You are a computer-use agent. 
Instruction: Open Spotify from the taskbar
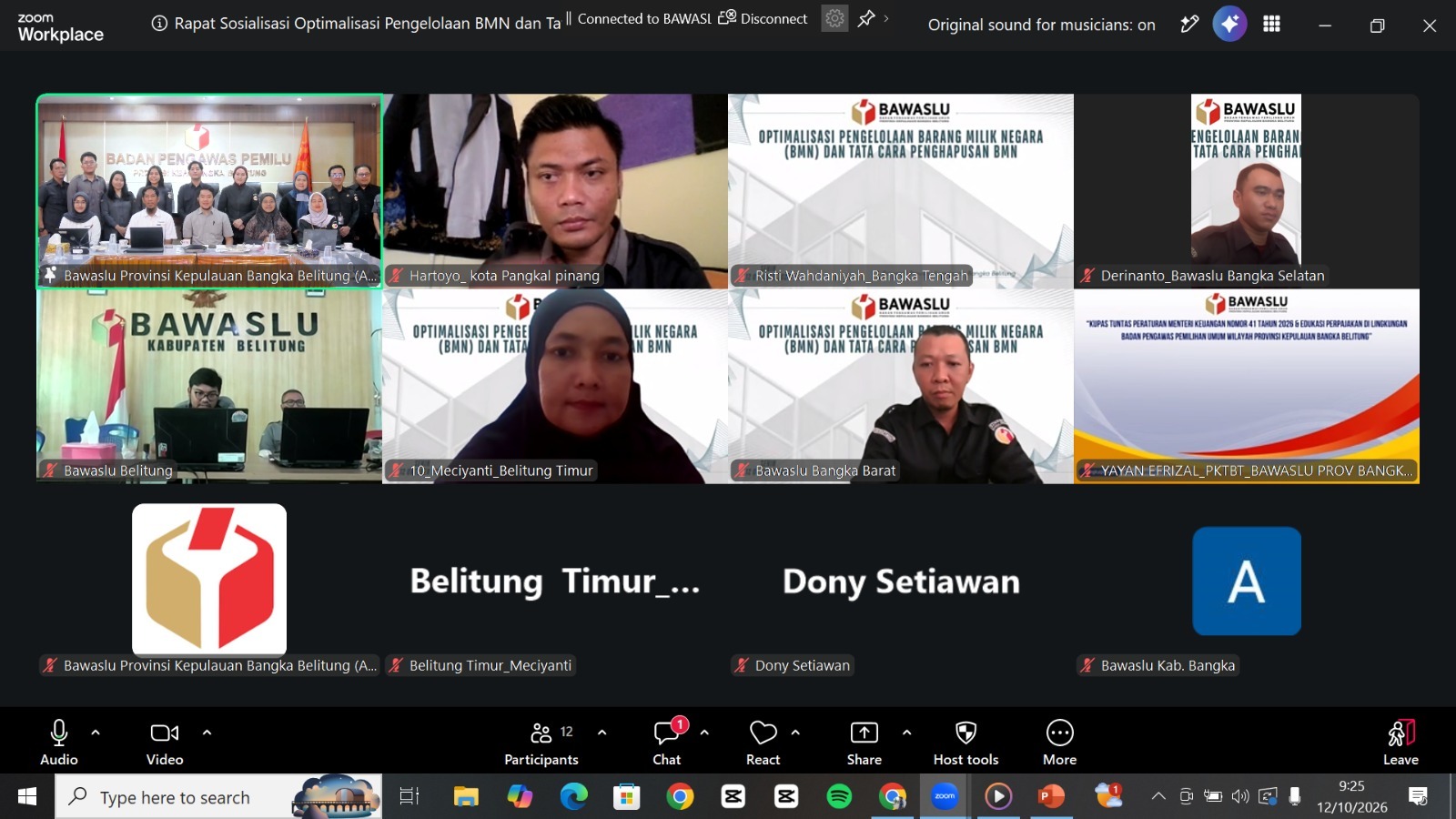click(x=839, y=797)
